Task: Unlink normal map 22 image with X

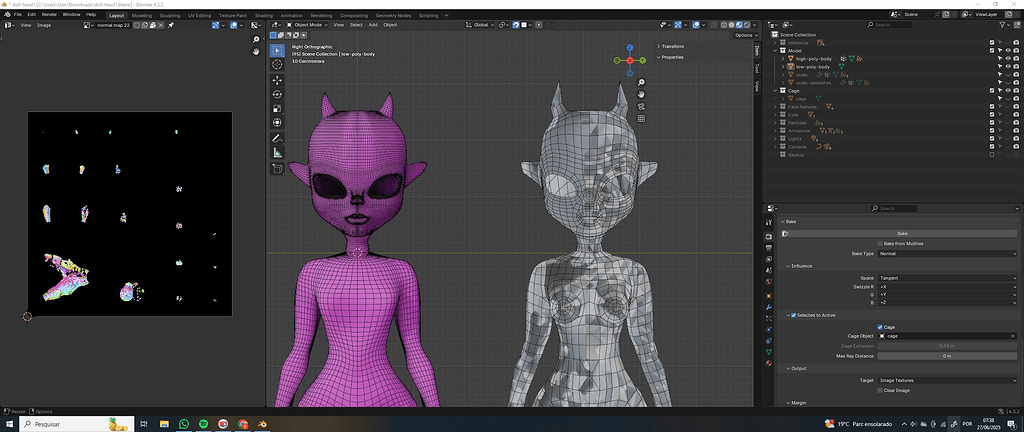Action: point(160,25)
